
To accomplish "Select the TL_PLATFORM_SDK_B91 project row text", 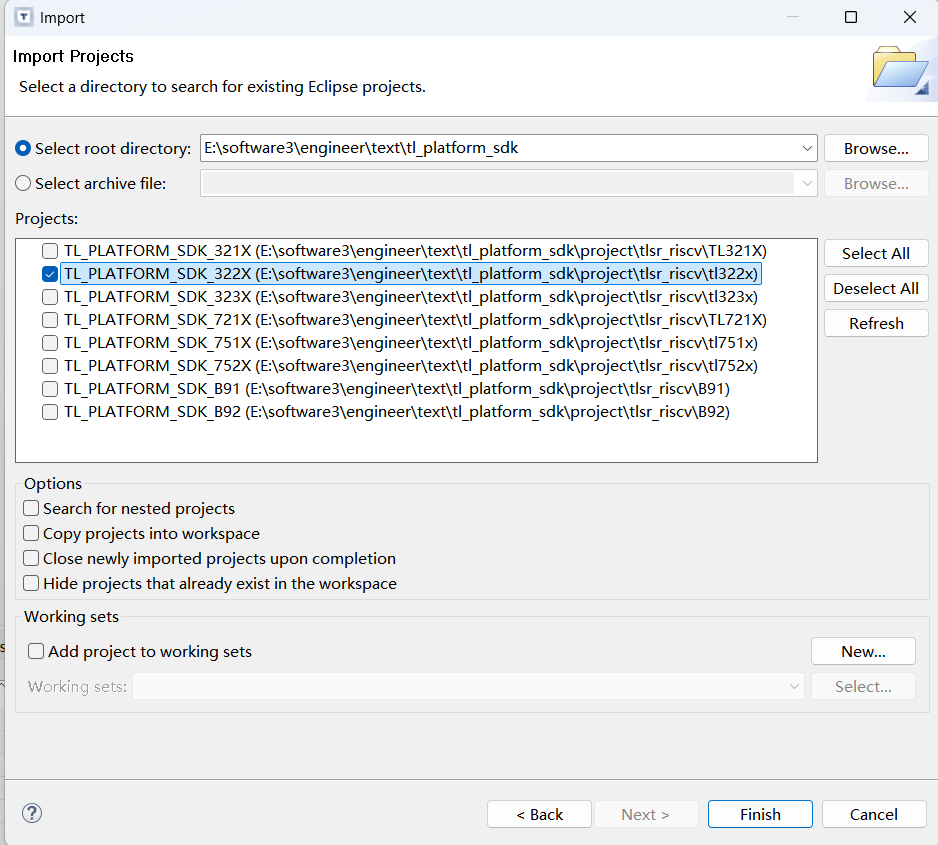I will click(x=397, y=389).
